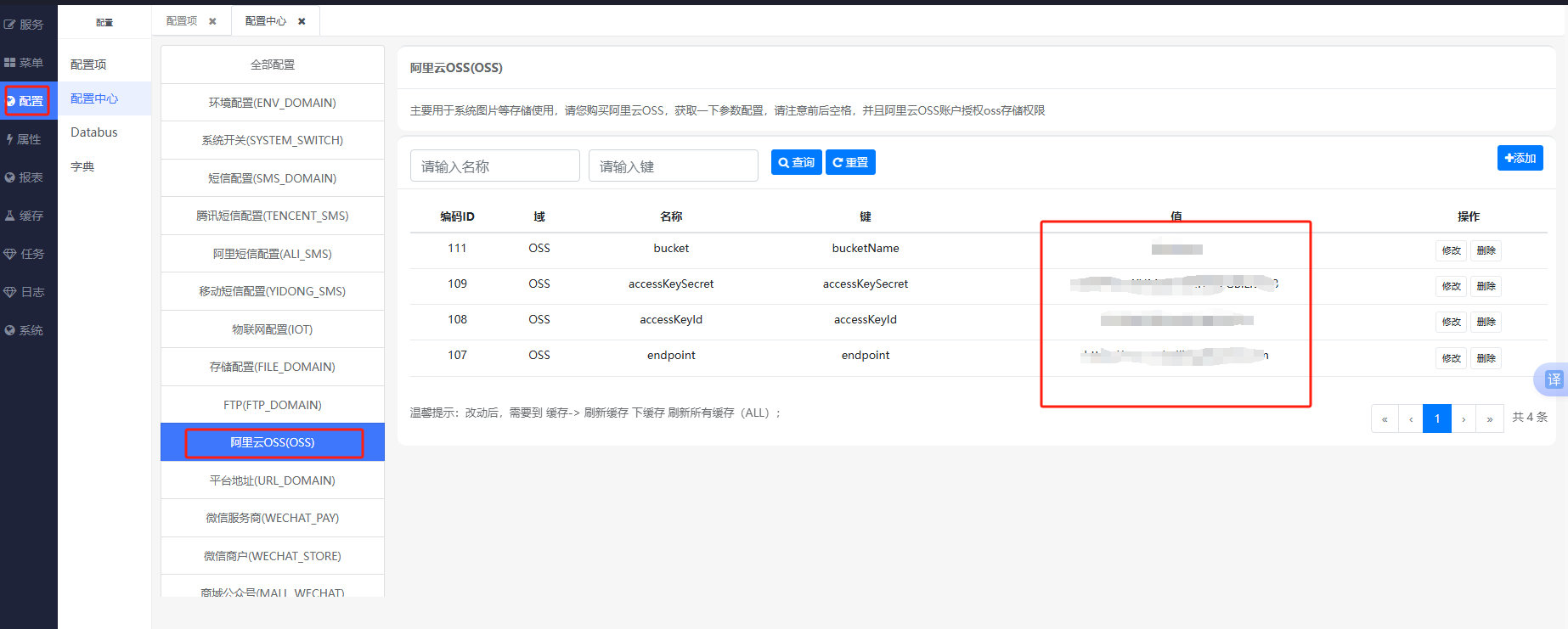Go to last page with » button
Image resolution: width=1568 pixels, height=629 pixels.
(x=1490, y=418)
